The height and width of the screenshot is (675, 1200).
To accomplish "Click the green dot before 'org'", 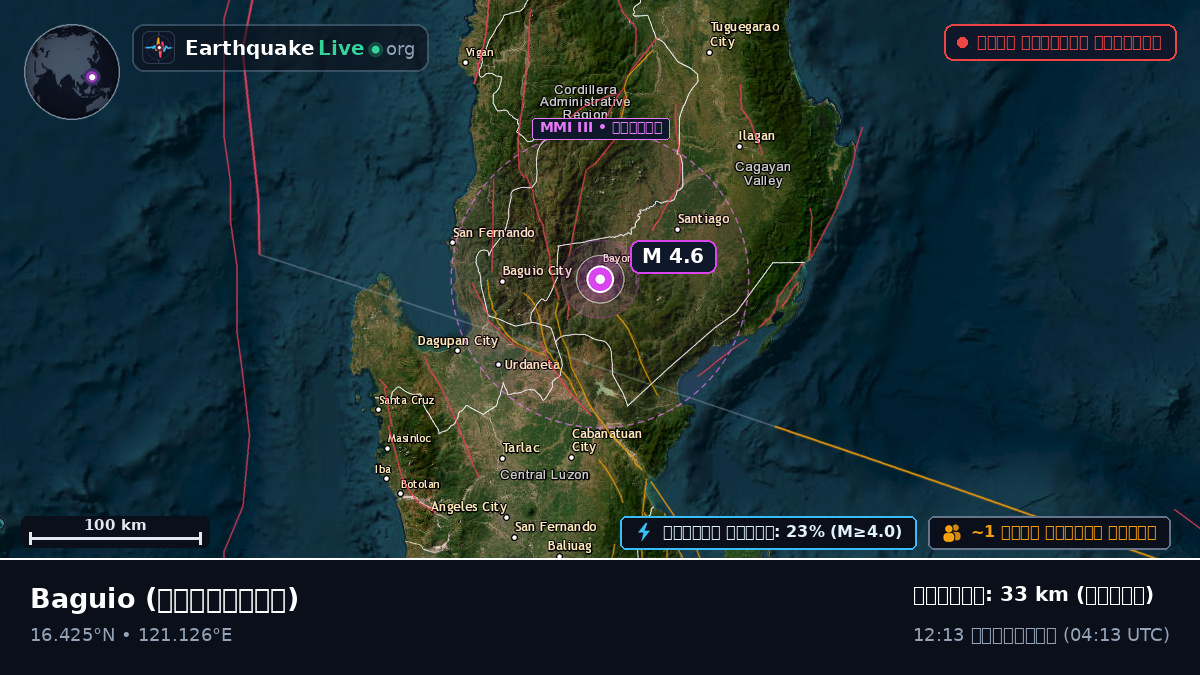I will tap(375, 49).
